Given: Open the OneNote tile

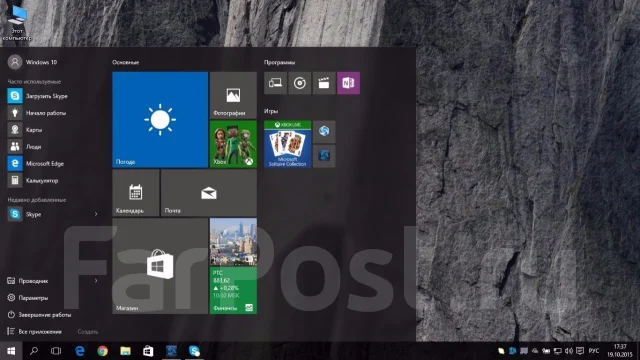Looking at the screenshot, I should pyautogui.click(x=349, y=83).
